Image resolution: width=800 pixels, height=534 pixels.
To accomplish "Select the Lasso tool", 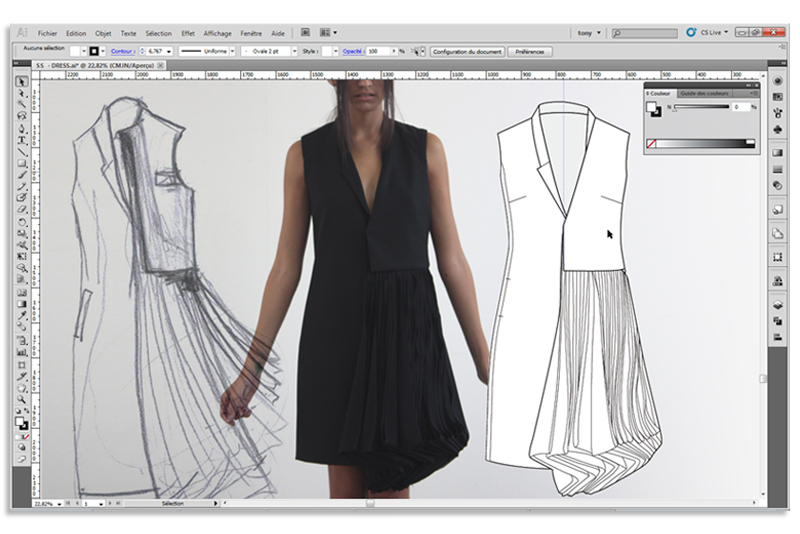I will (21, 116).
